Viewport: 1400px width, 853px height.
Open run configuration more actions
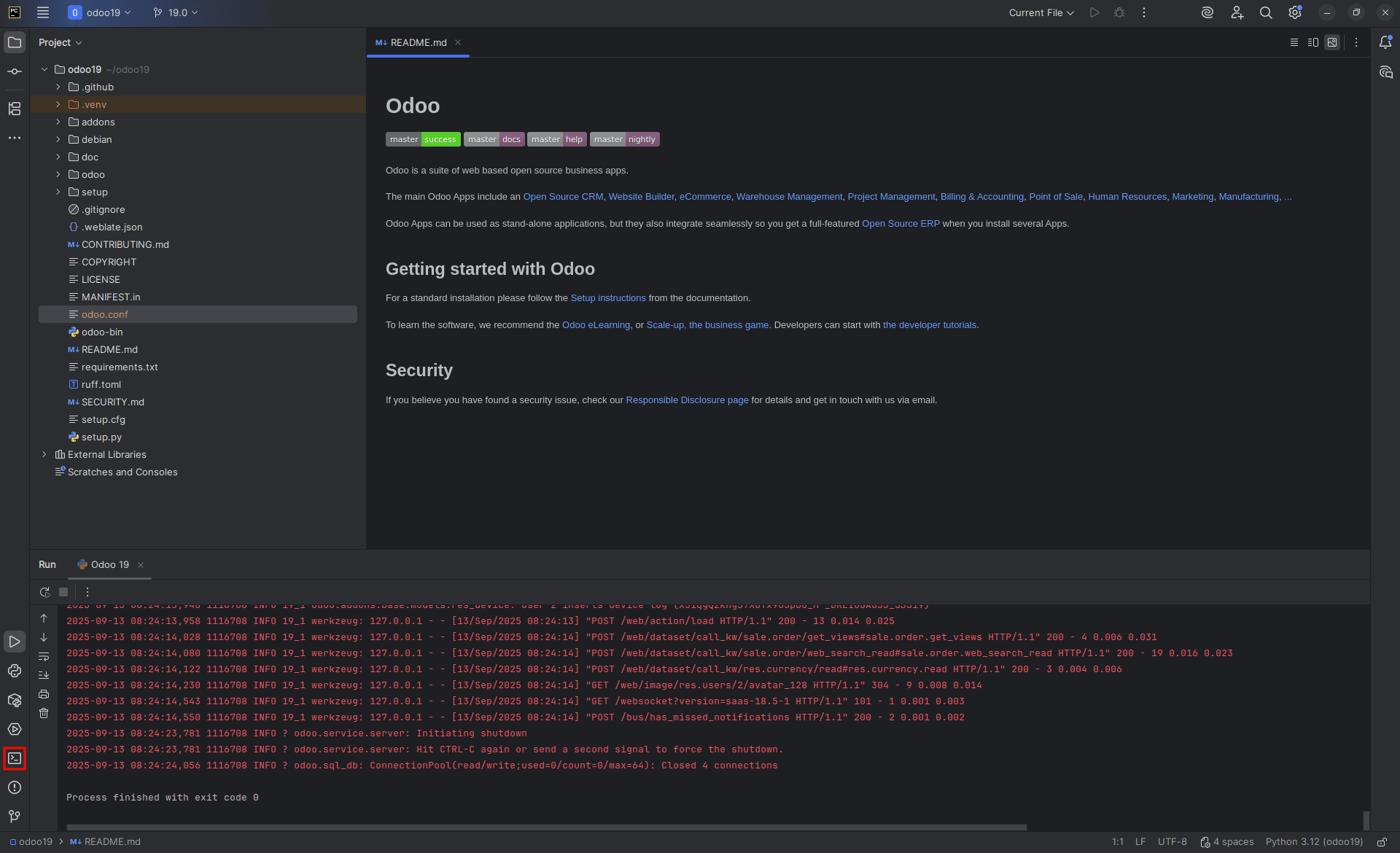pos(1144,12)
